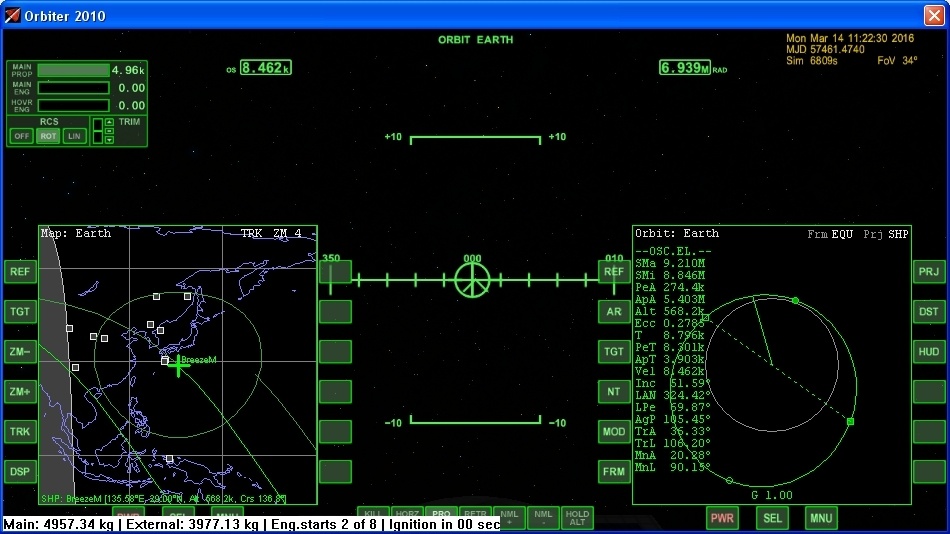Click the orbital speed readout 8.462k

(x=265, y=67)
